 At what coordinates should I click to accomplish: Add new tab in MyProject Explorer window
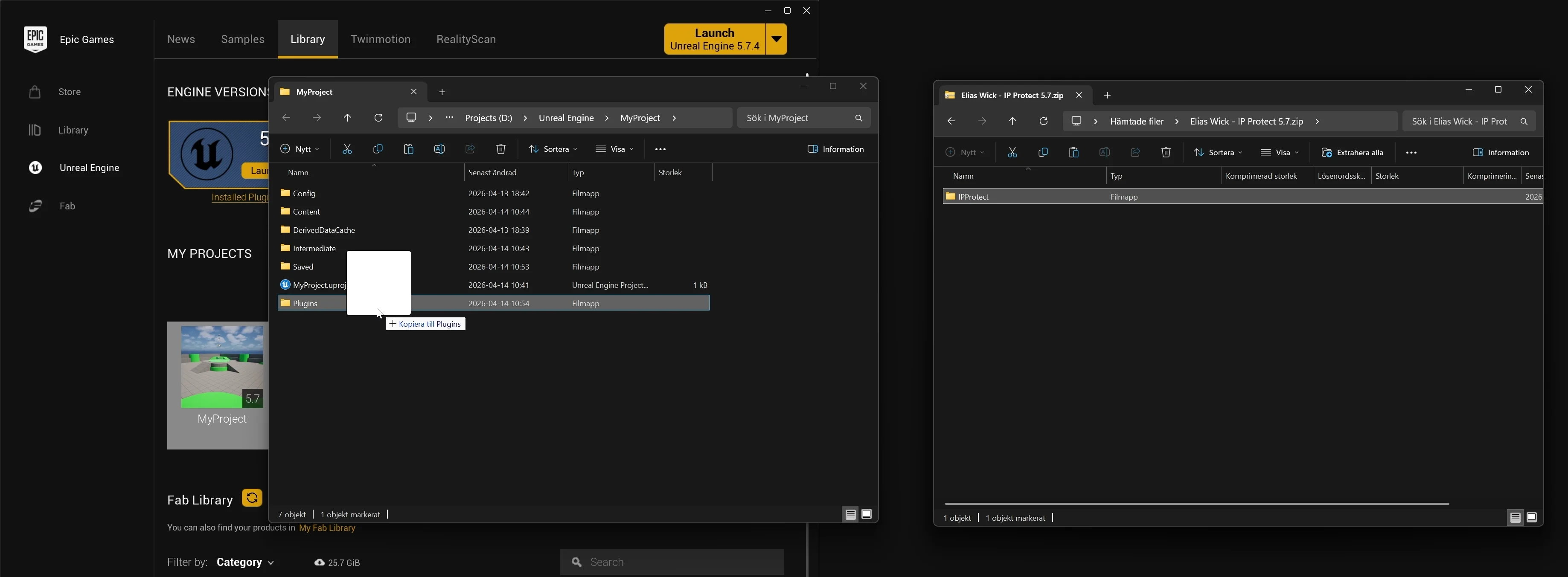coord(442,93)
